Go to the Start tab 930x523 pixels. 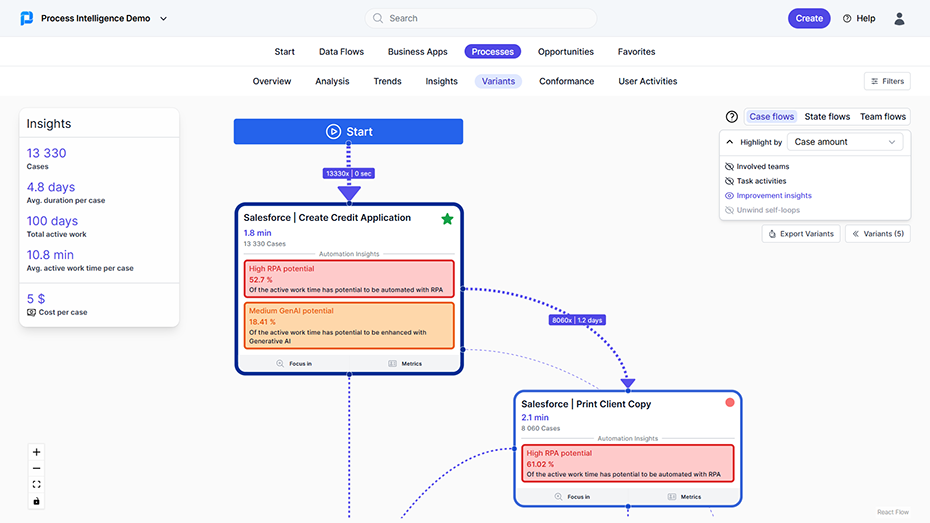point(285,52)
